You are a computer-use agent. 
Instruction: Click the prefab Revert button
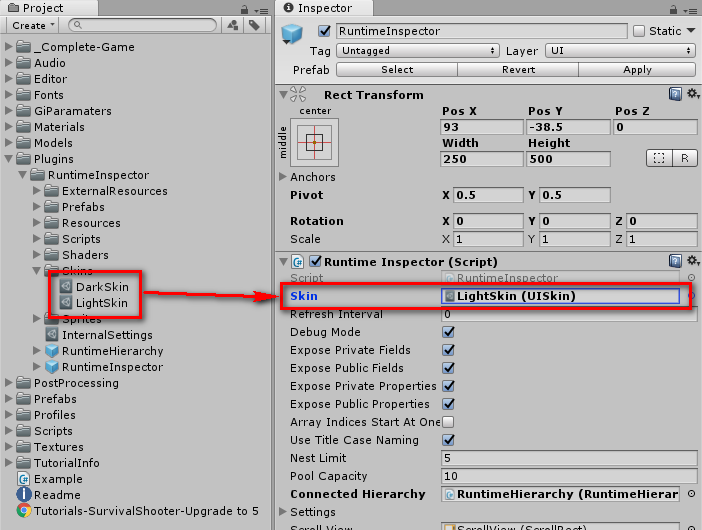518,69
